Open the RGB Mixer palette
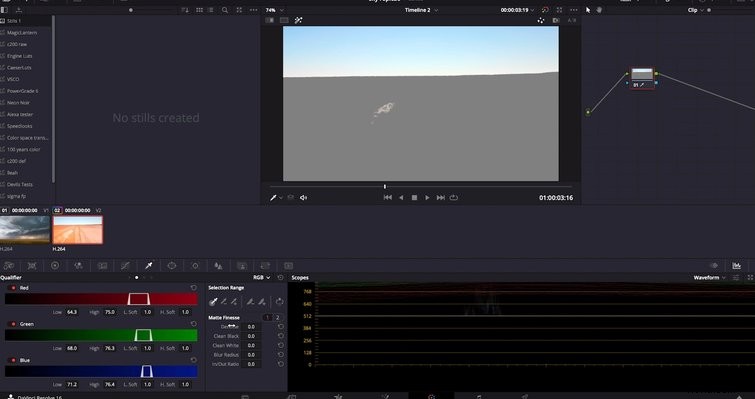The width and height of the screenshot is (755, 399). pyautogui.click(x=78, y=266)
